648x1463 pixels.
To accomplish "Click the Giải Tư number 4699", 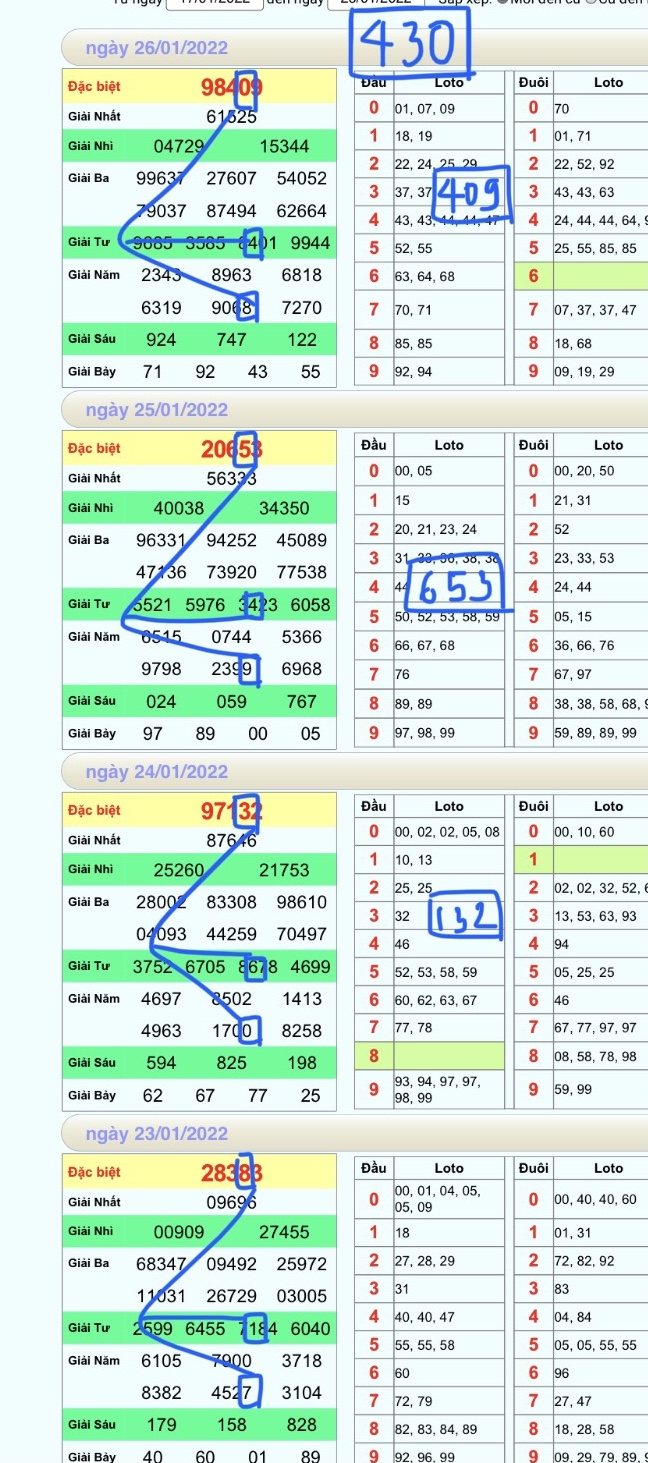I will [x=310, y=966].
